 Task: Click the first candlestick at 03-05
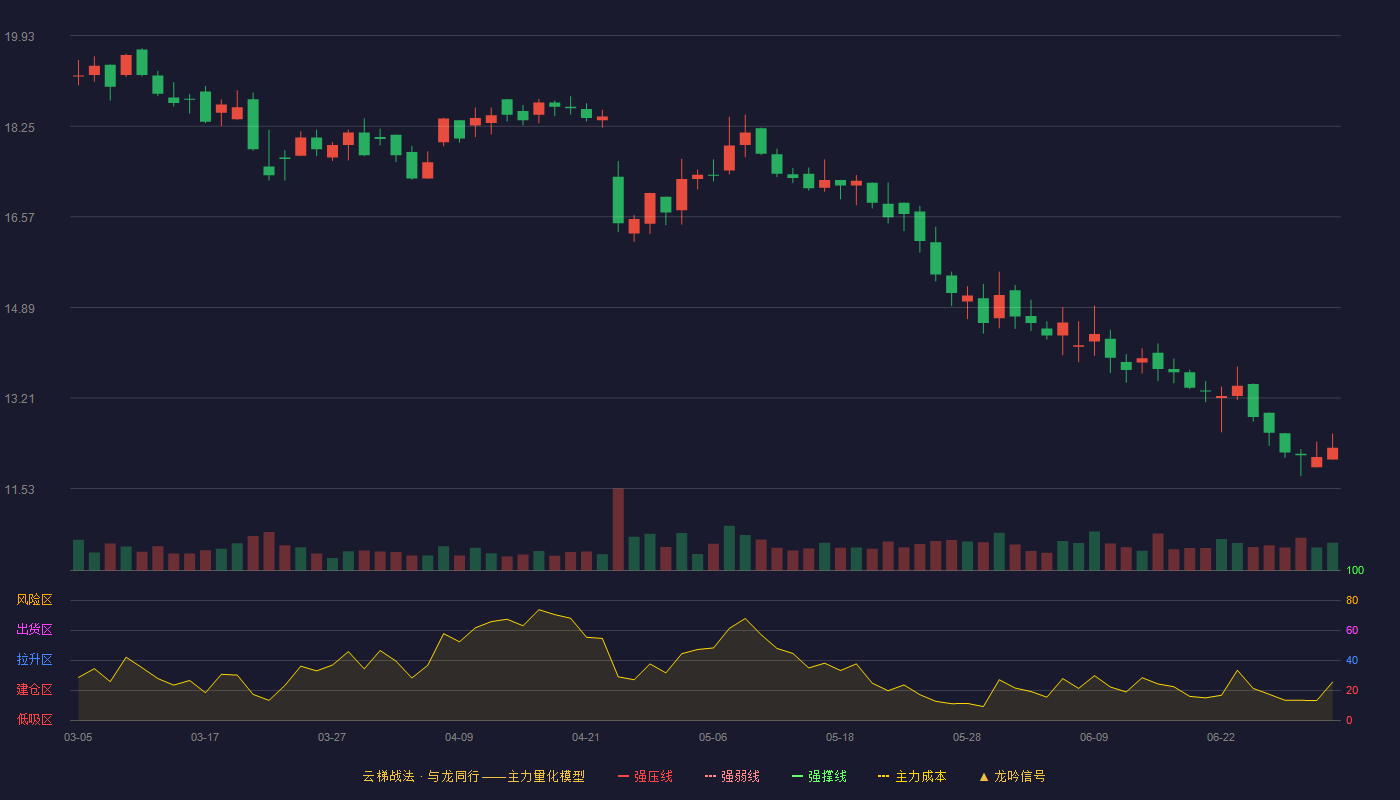click(x=78, y=75)
